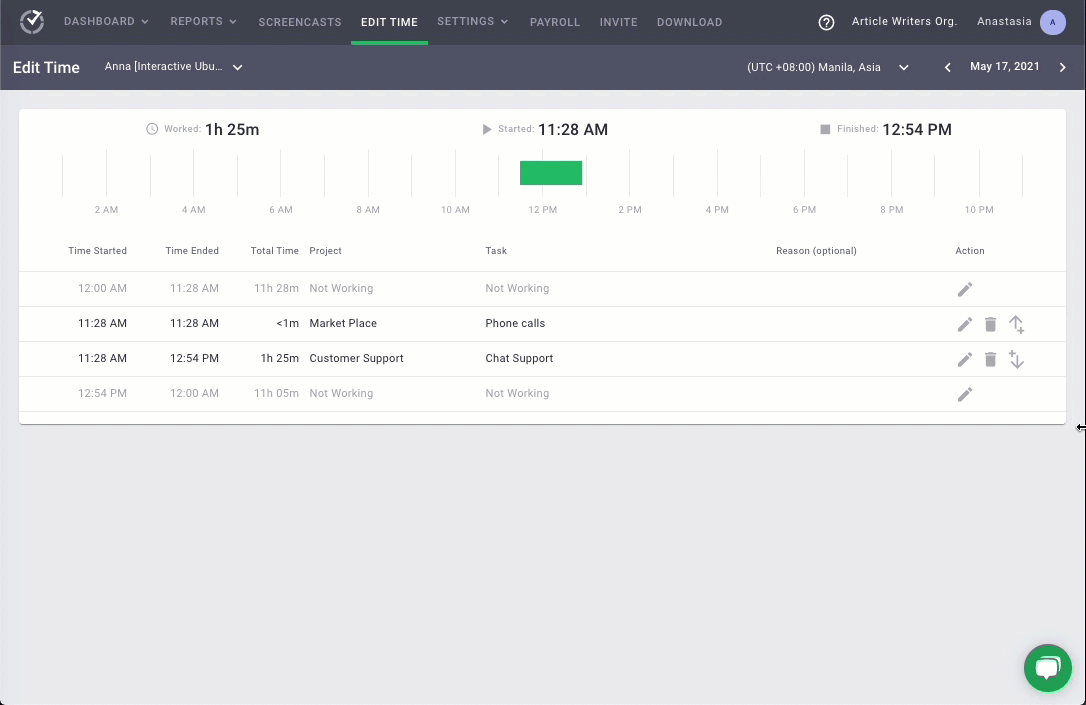Select the Chat Support task cell
This screenshot has width=1086, height=705.
[x=519, y=358]
